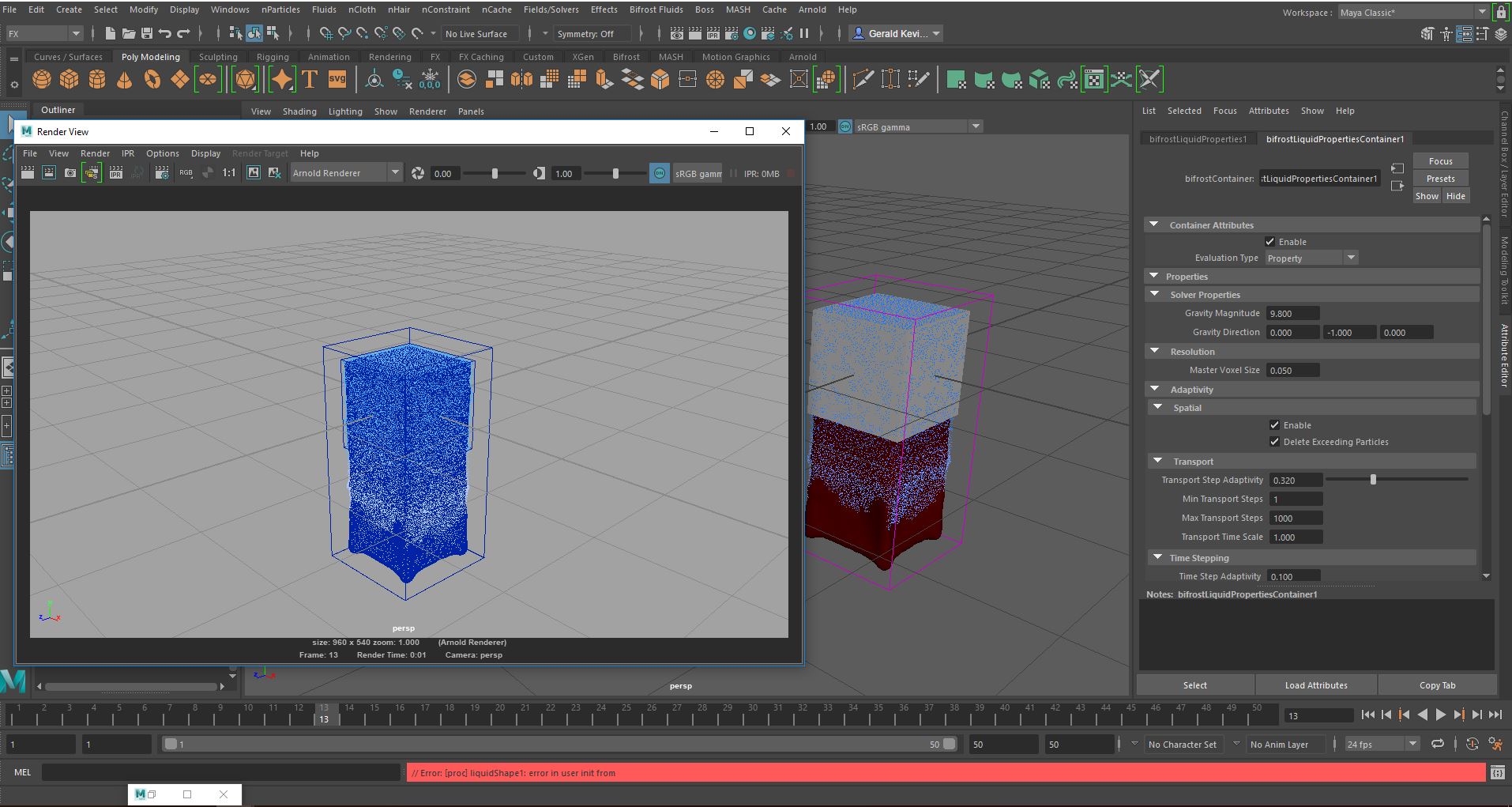The height and width of the screenshot is (807, 1512).
Task: Open the Arnold Renderer dropdown
Action: click(346, 173)
